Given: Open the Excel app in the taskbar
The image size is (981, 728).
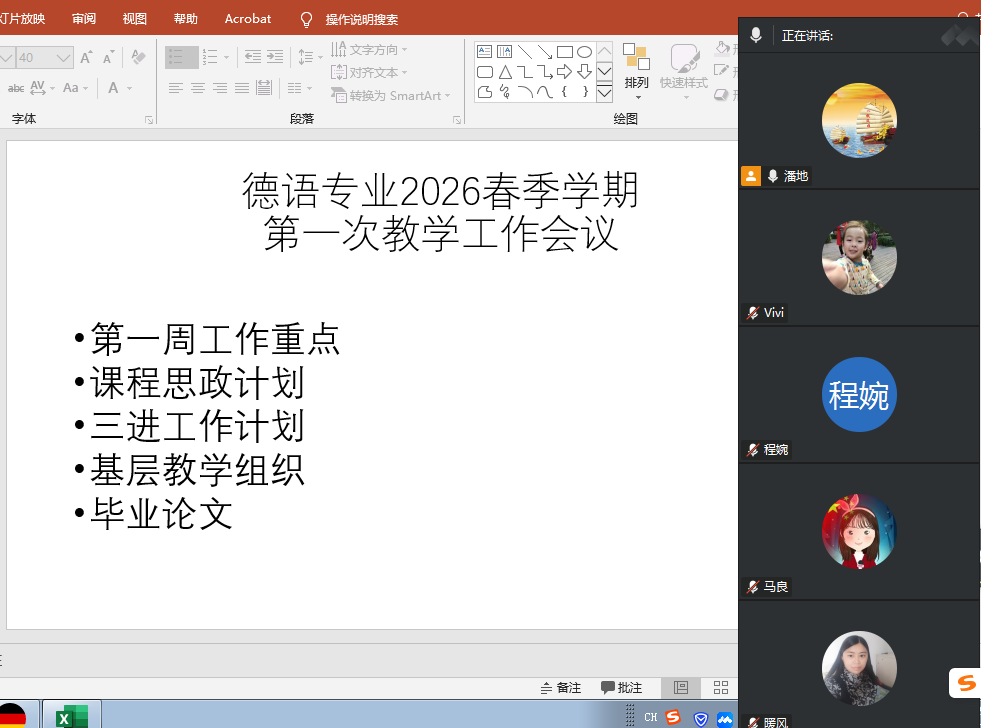Looking at the screenshot, I should [x=70, y=716].
